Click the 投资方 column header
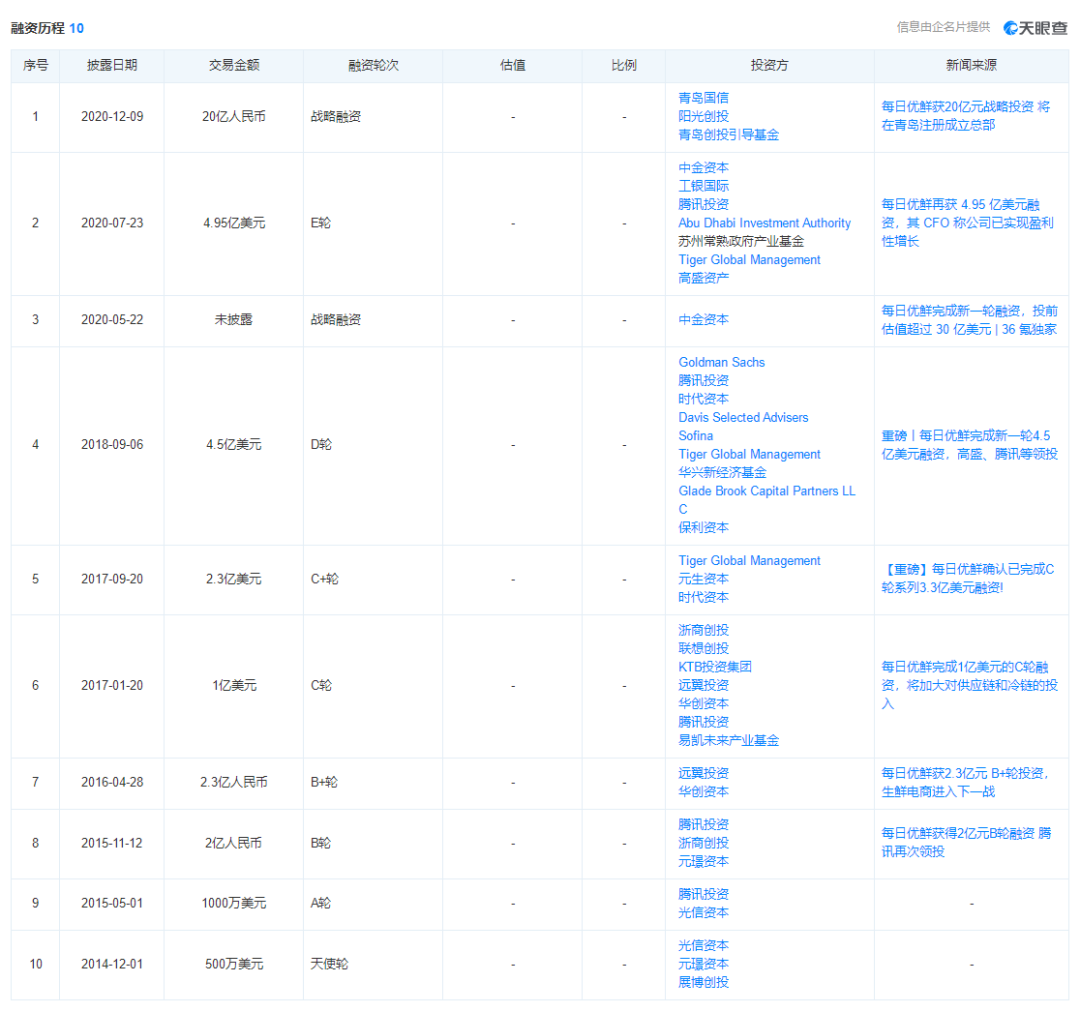The image size is (1080, 1012). pyautogui.click(x=769, y=65)
